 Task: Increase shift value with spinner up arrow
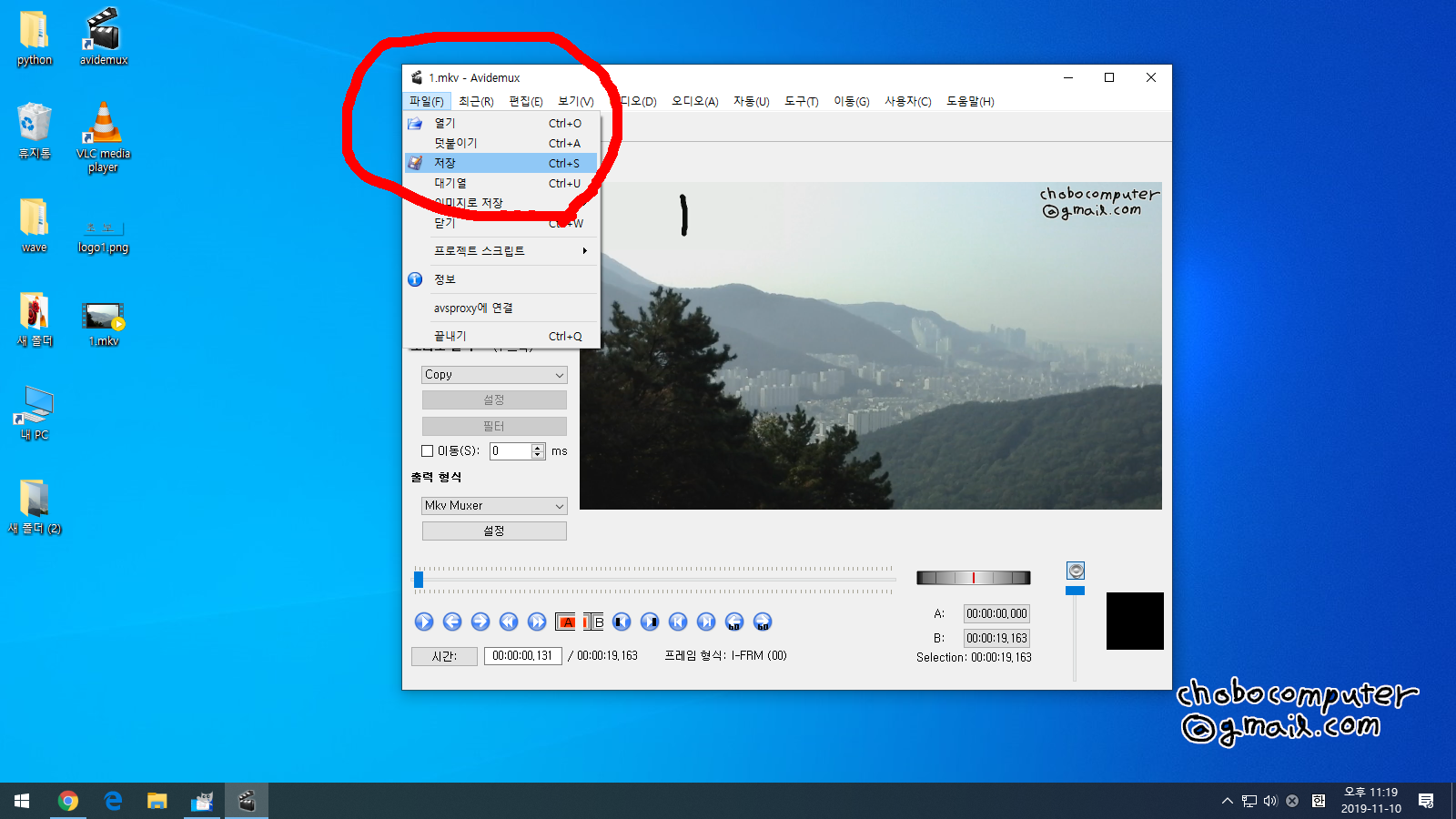click(538, 447)
